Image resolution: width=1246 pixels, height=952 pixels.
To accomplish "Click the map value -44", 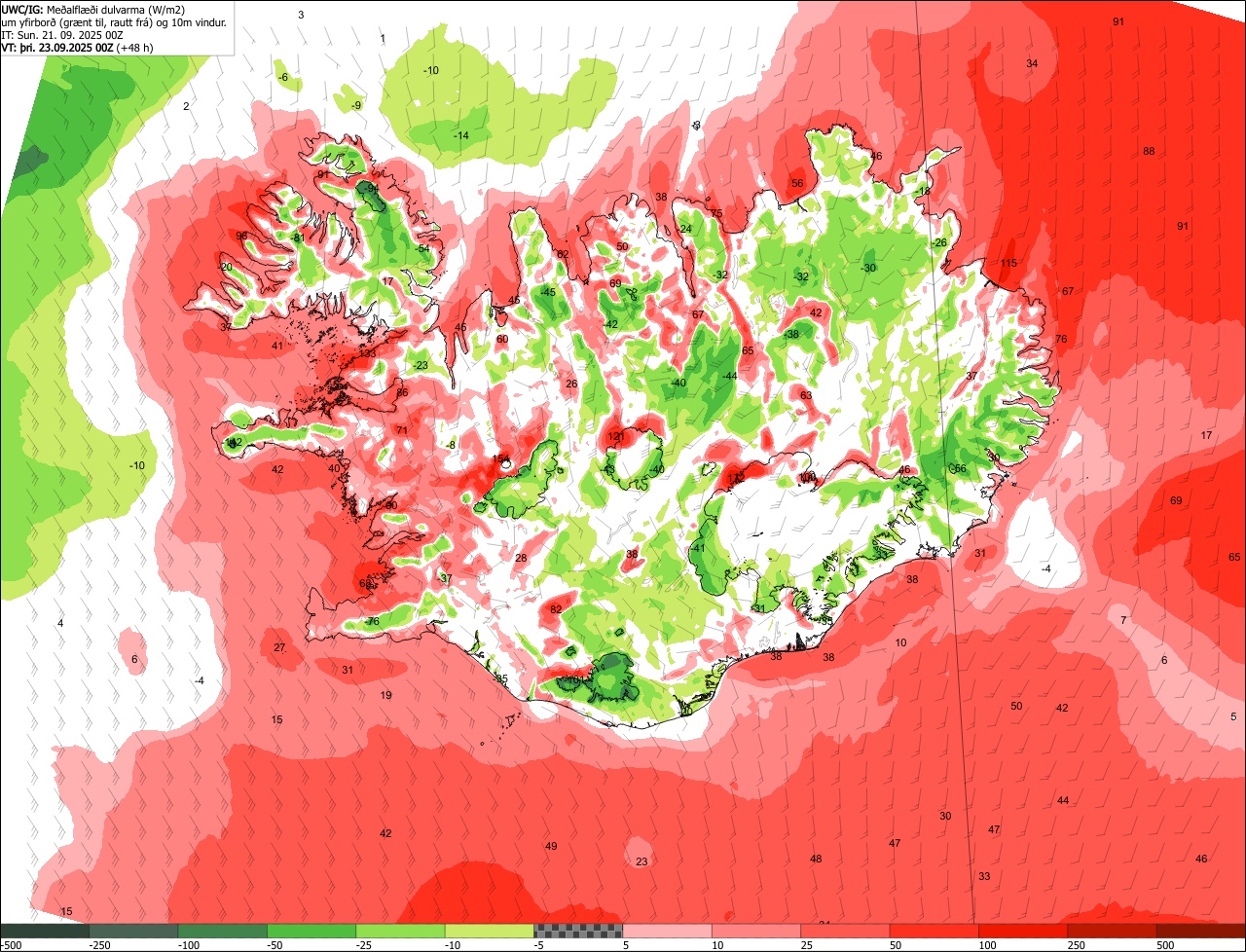I will click(729, 377).
